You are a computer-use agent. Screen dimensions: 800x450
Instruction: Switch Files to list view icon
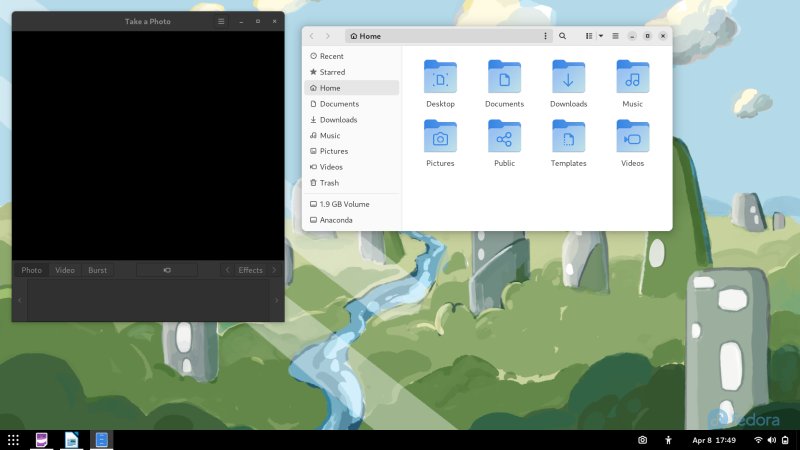tap(589, 36)
